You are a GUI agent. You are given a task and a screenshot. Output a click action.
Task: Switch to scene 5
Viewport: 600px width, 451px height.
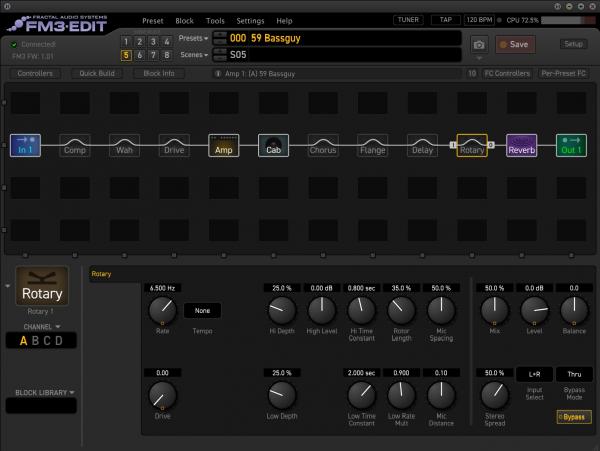[126, 55]
